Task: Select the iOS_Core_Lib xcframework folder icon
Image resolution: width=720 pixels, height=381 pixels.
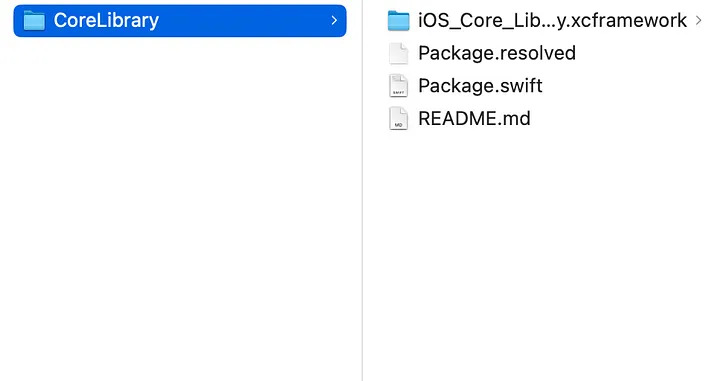Action: (398, 21)
